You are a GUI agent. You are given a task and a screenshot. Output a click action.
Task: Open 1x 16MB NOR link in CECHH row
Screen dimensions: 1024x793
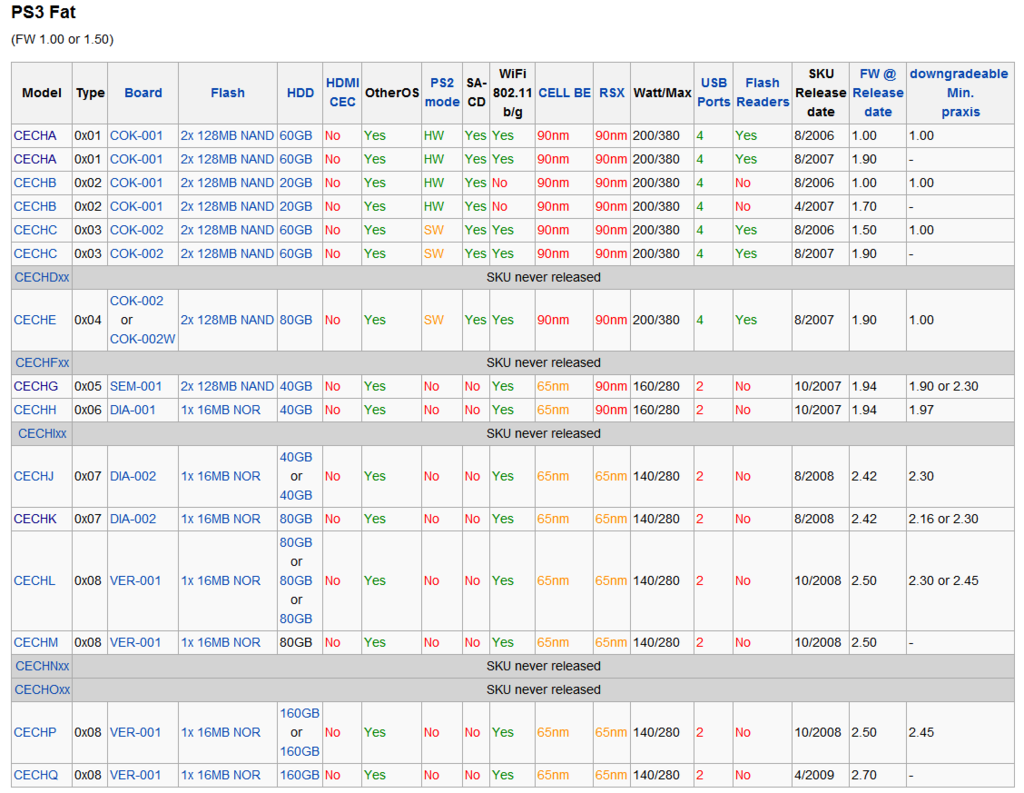(x=221, y=410)
